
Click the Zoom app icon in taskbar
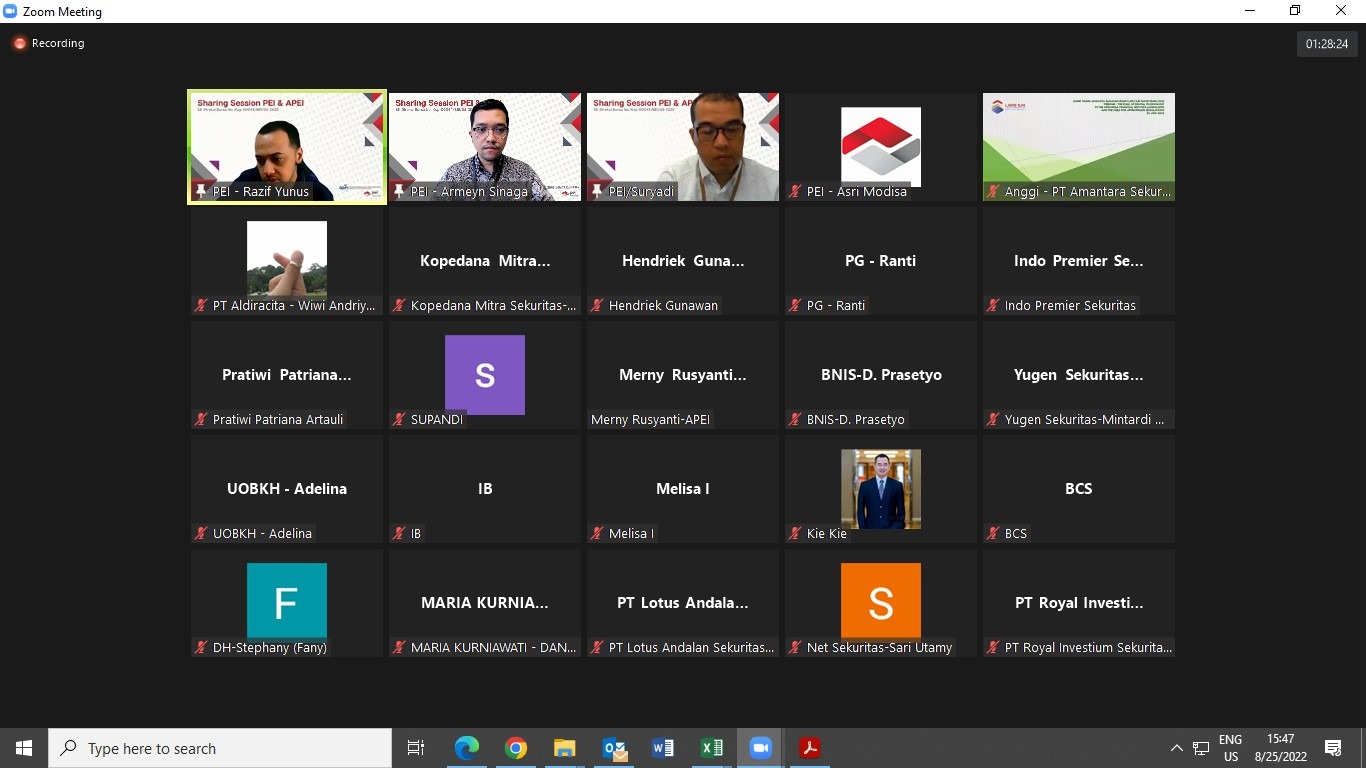[760, 748]
